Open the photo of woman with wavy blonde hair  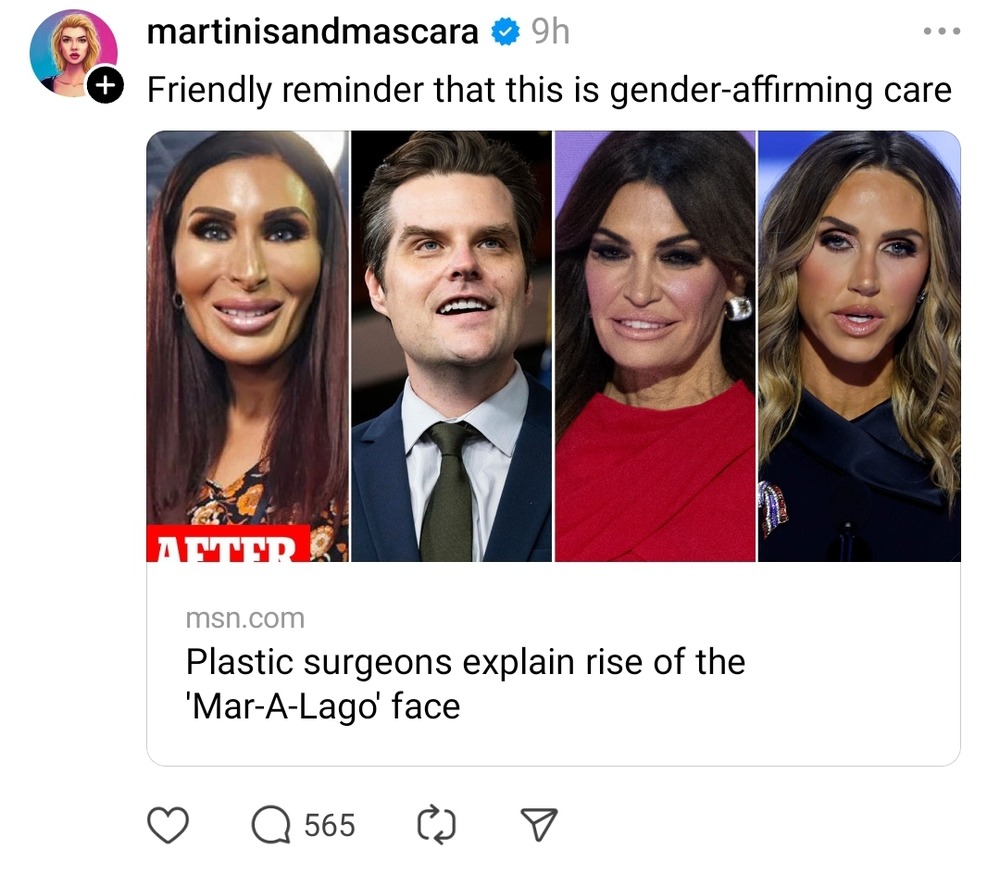pyautogui.click(x=859, y=346)
